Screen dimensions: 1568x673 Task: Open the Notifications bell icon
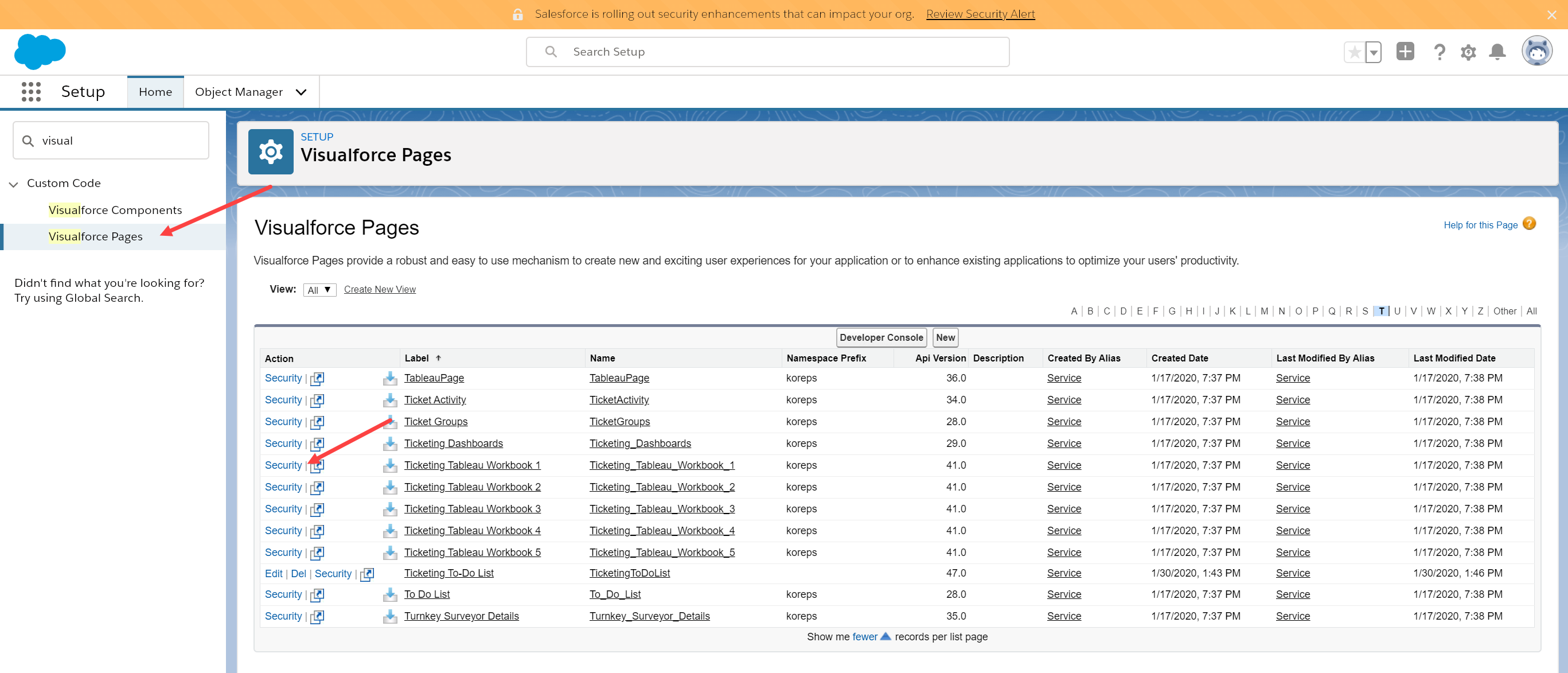tap(1497, 52)
